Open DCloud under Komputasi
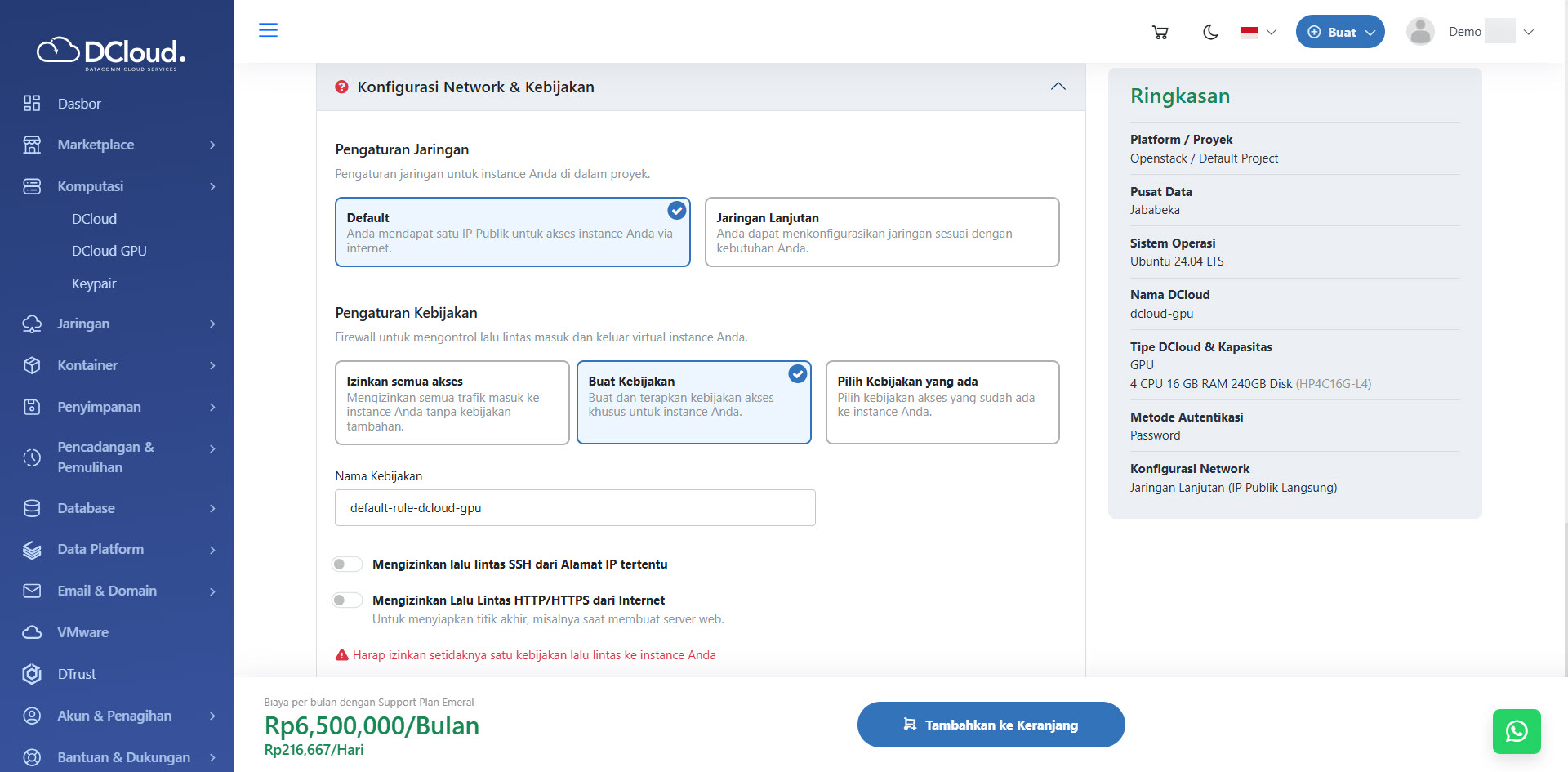The width and height of the screenshot is (1568, 772). pos(94,219)
